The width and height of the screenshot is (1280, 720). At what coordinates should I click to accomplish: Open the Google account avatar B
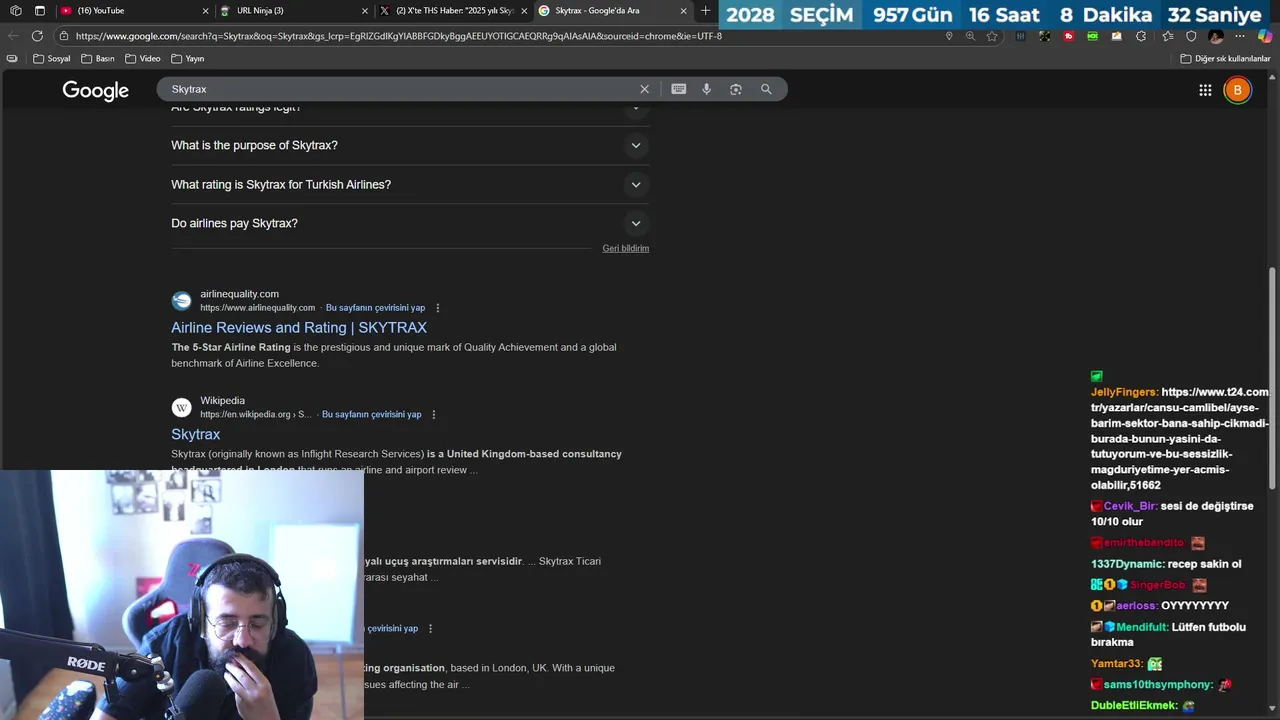click(1237, 90)
